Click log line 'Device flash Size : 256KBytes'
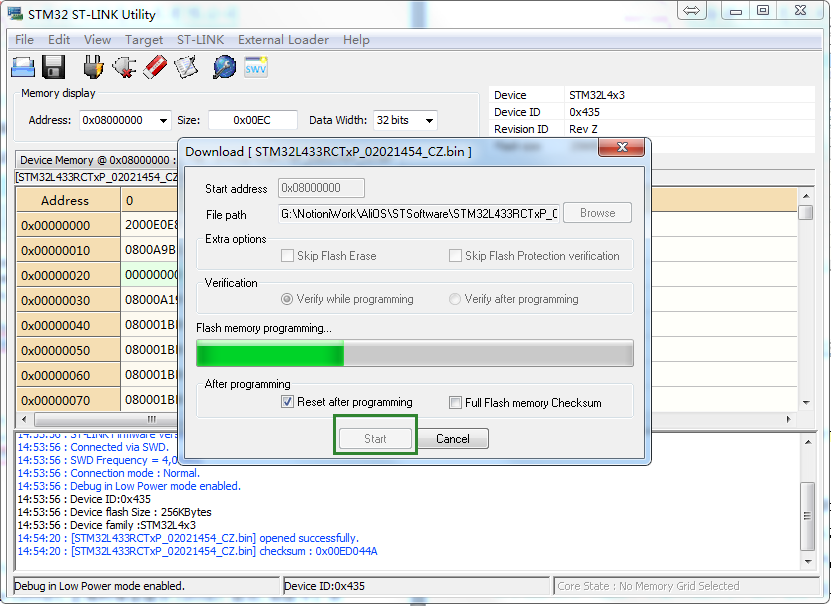Viewport: 831px width, 606px height. click(114, 512)
